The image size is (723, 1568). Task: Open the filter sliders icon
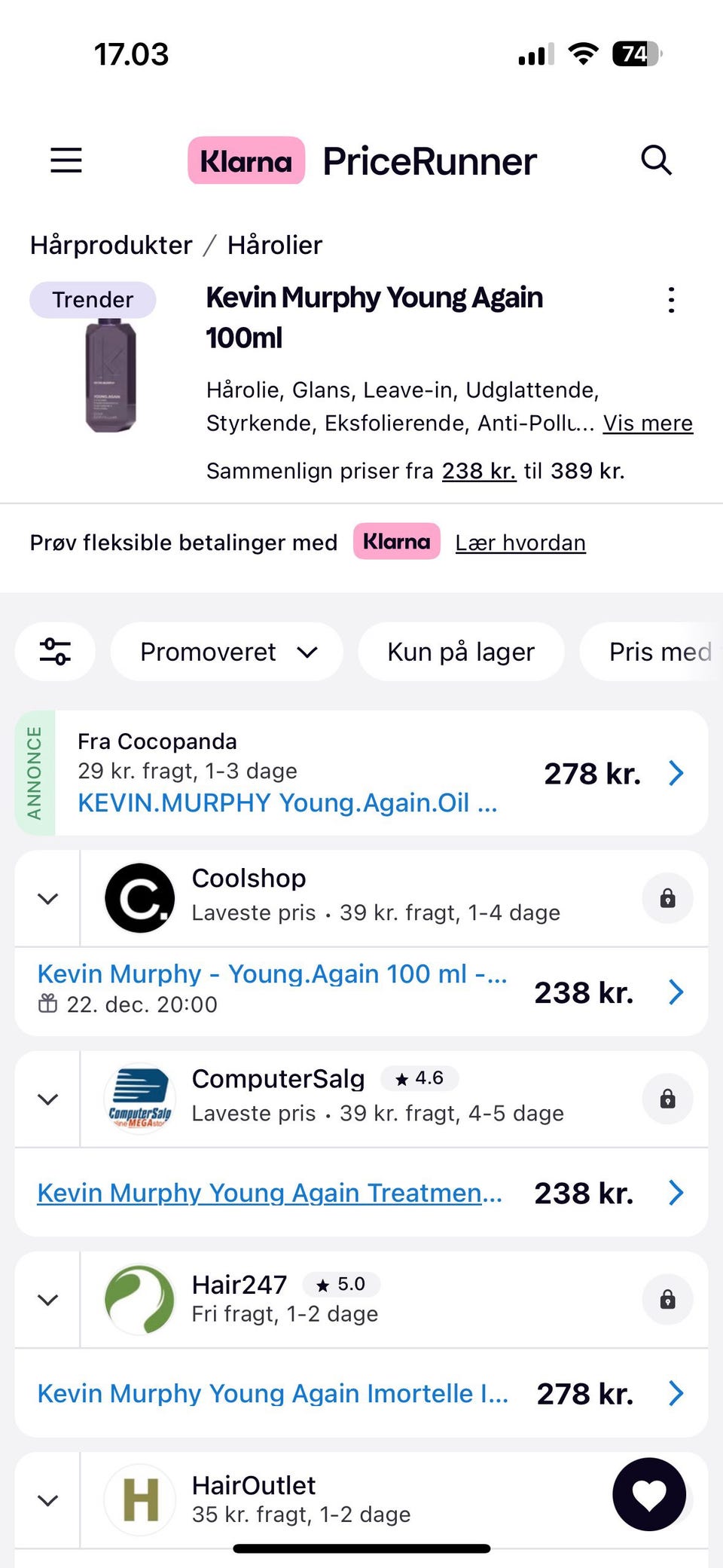(55, 652)
